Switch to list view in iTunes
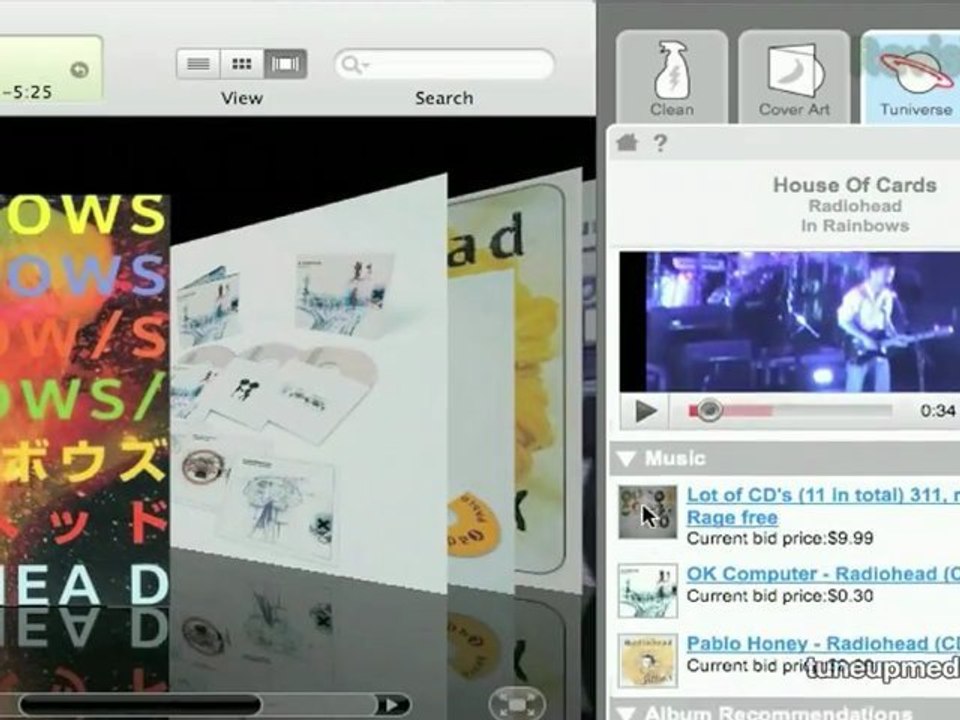Viewport: 960px width, 720px height. (x=198, y=64)
